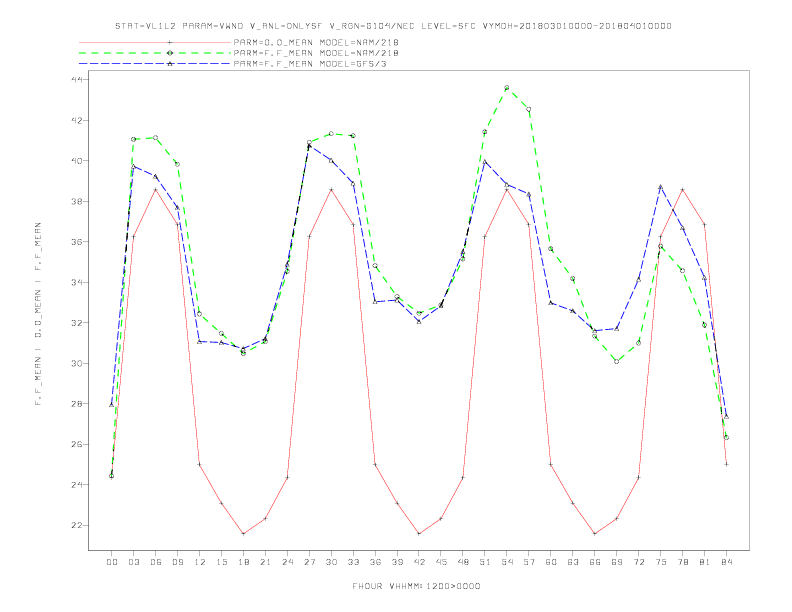Click x-axis forecast hour label 60
Screen dimensions: 792x612
(x=551, y=562)
